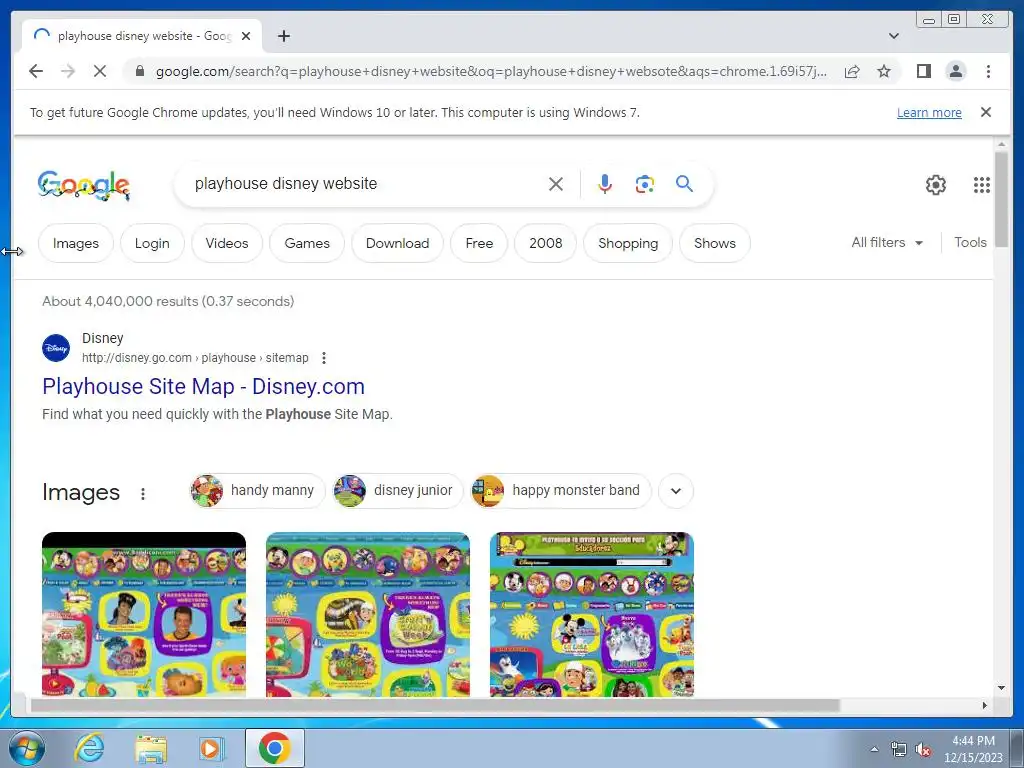Switch to Shopping results
This screenshot has height=768, width=1024.
628,243
